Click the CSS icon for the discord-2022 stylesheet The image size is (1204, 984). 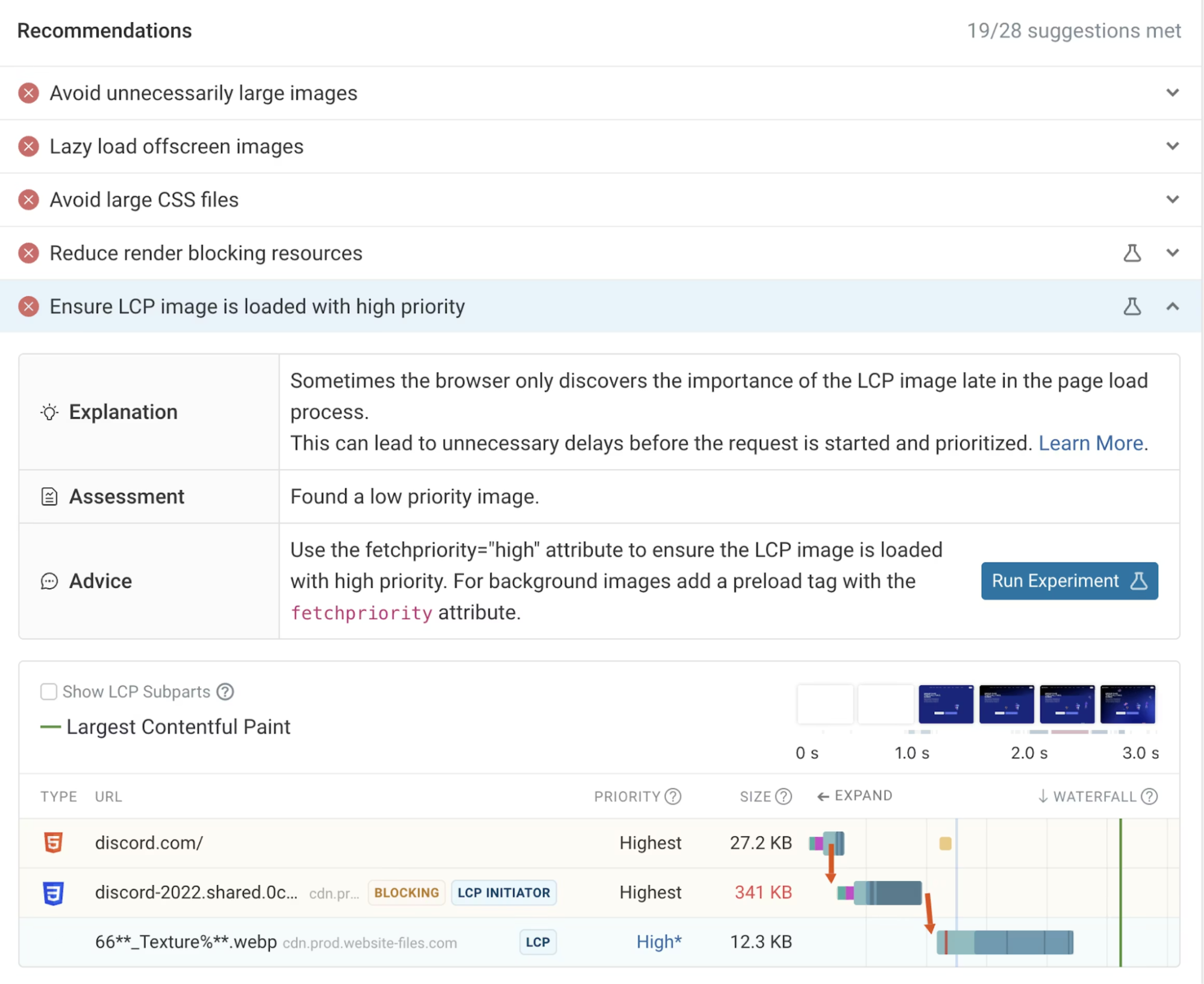53,892
